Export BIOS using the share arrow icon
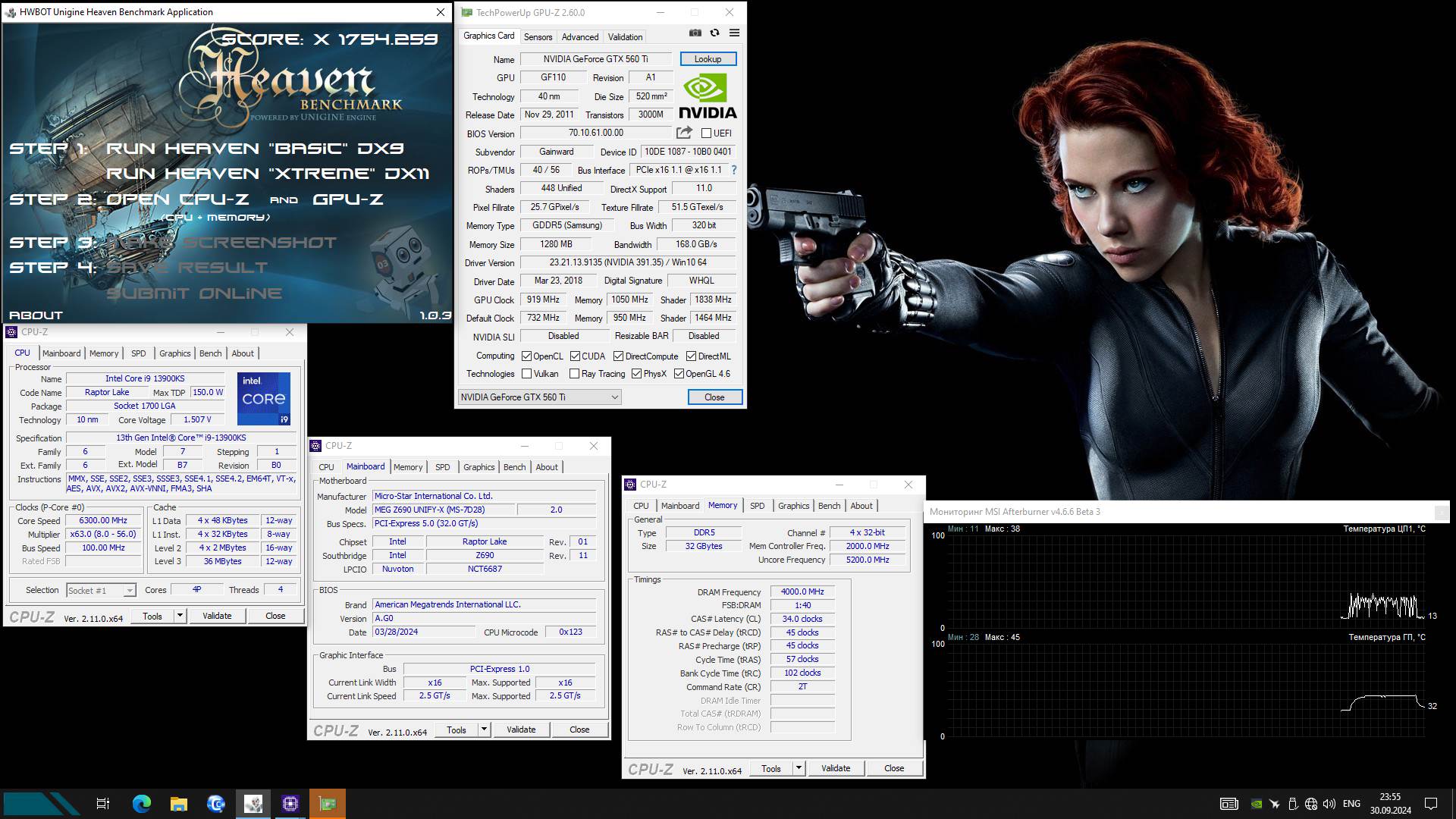This screenshot has width=1456, height=819. [x=684, y=133]
